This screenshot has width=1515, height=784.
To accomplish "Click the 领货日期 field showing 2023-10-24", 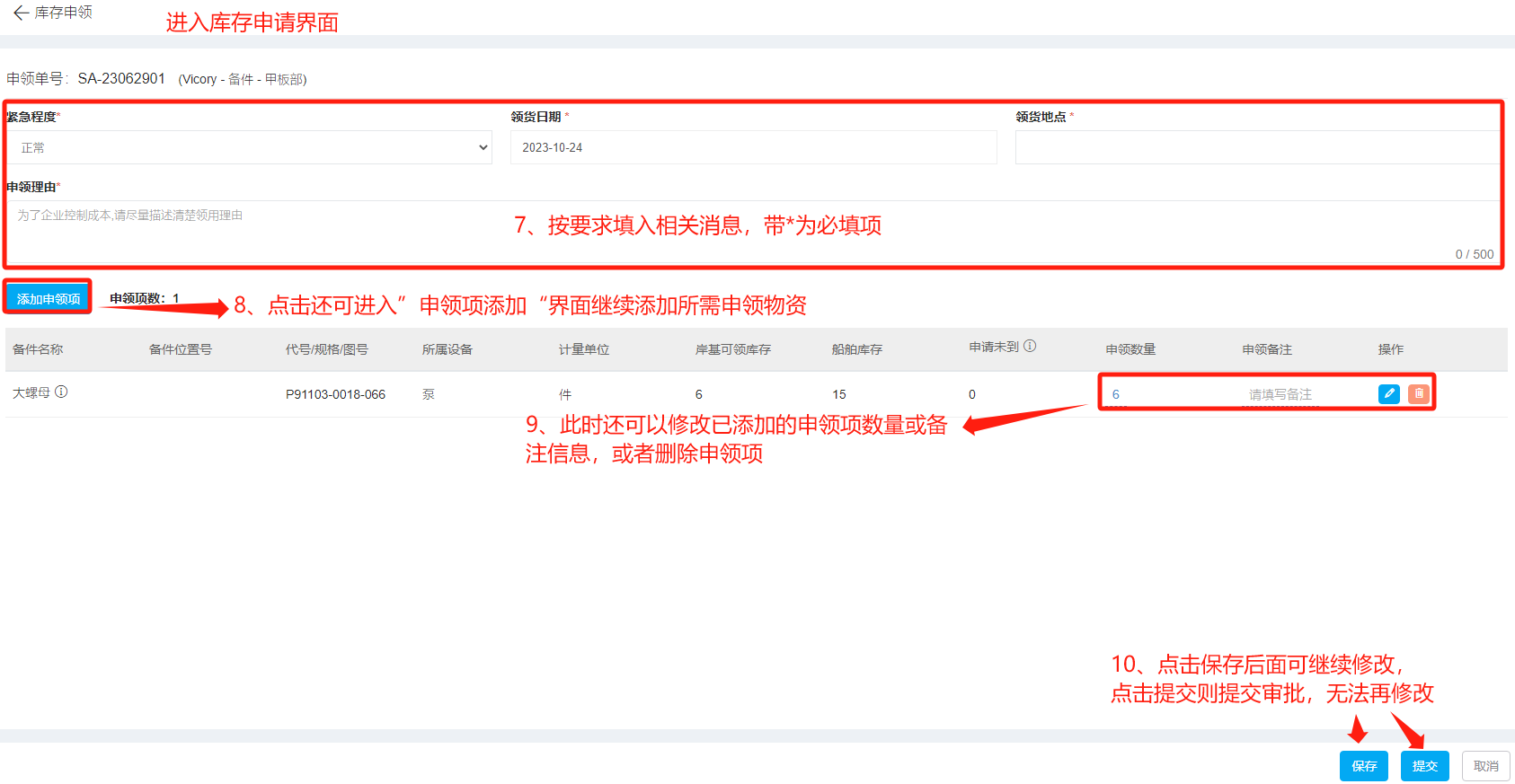I will [753, 147].
